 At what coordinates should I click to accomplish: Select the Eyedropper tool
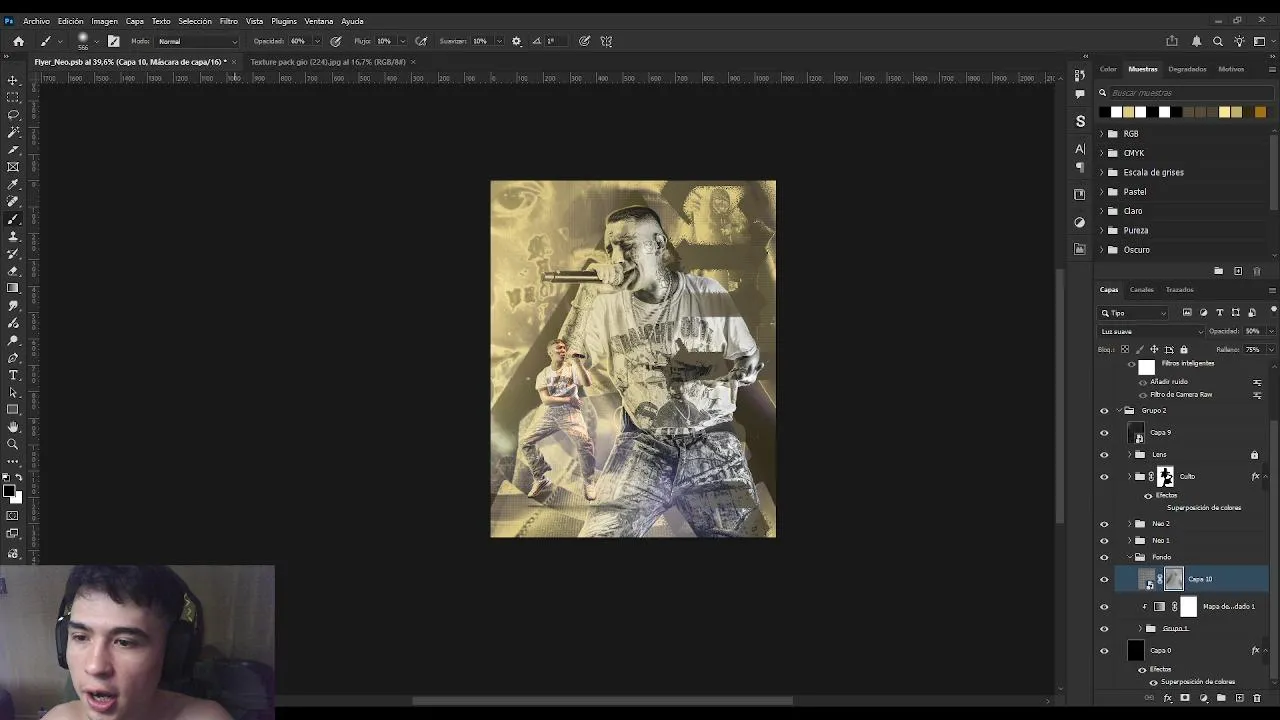[x=13, y=185]
